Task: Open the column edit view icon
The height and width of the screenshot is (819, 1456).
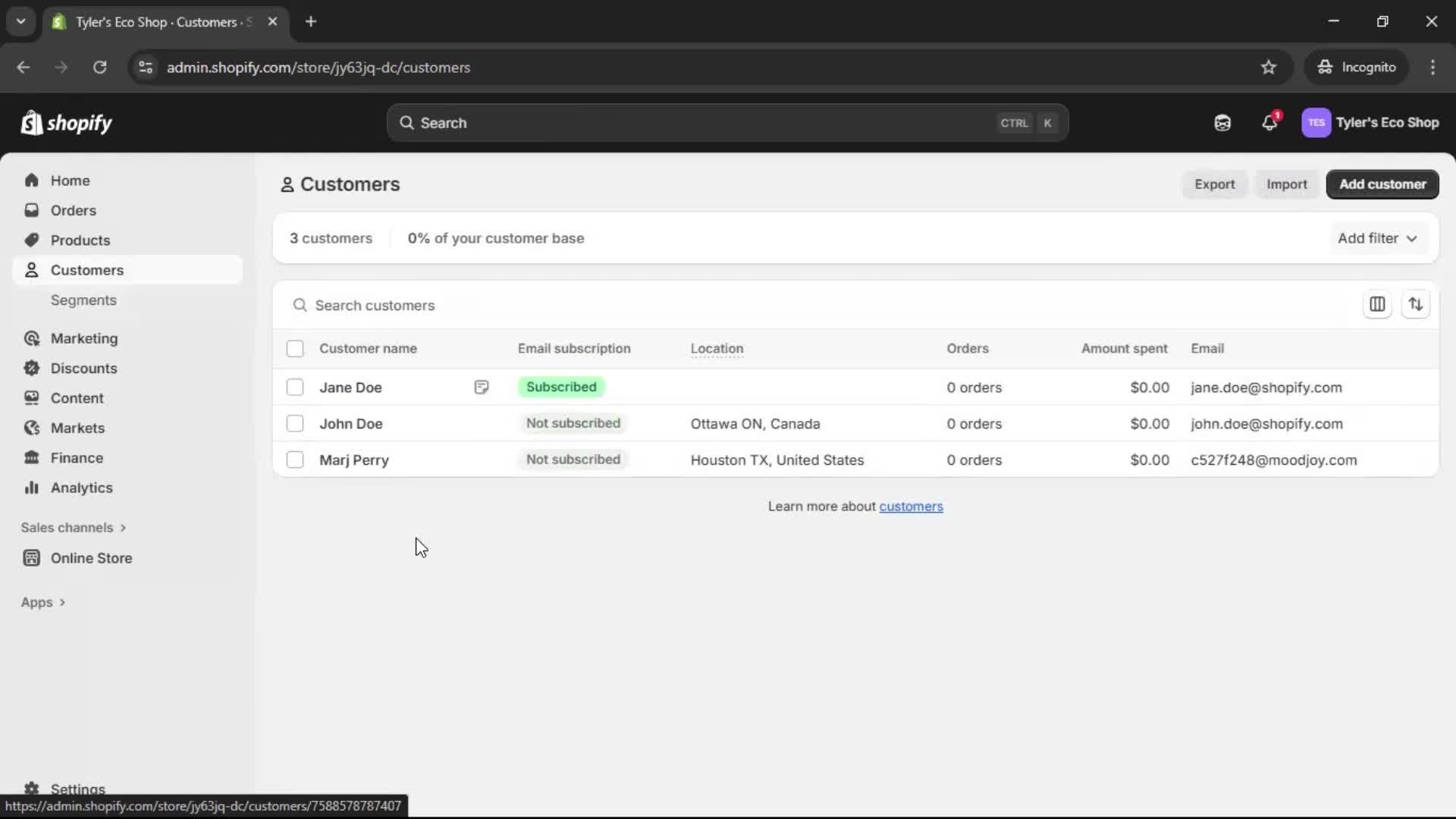Action: click(x=1378, y=304)
